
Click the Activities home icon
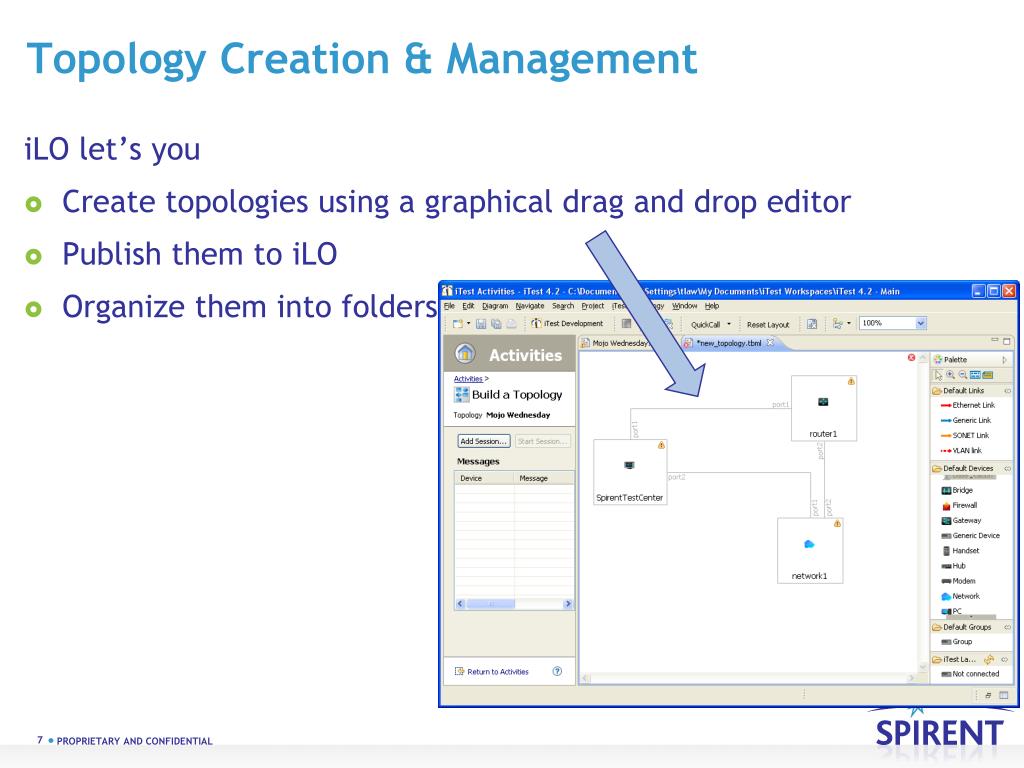465,353
